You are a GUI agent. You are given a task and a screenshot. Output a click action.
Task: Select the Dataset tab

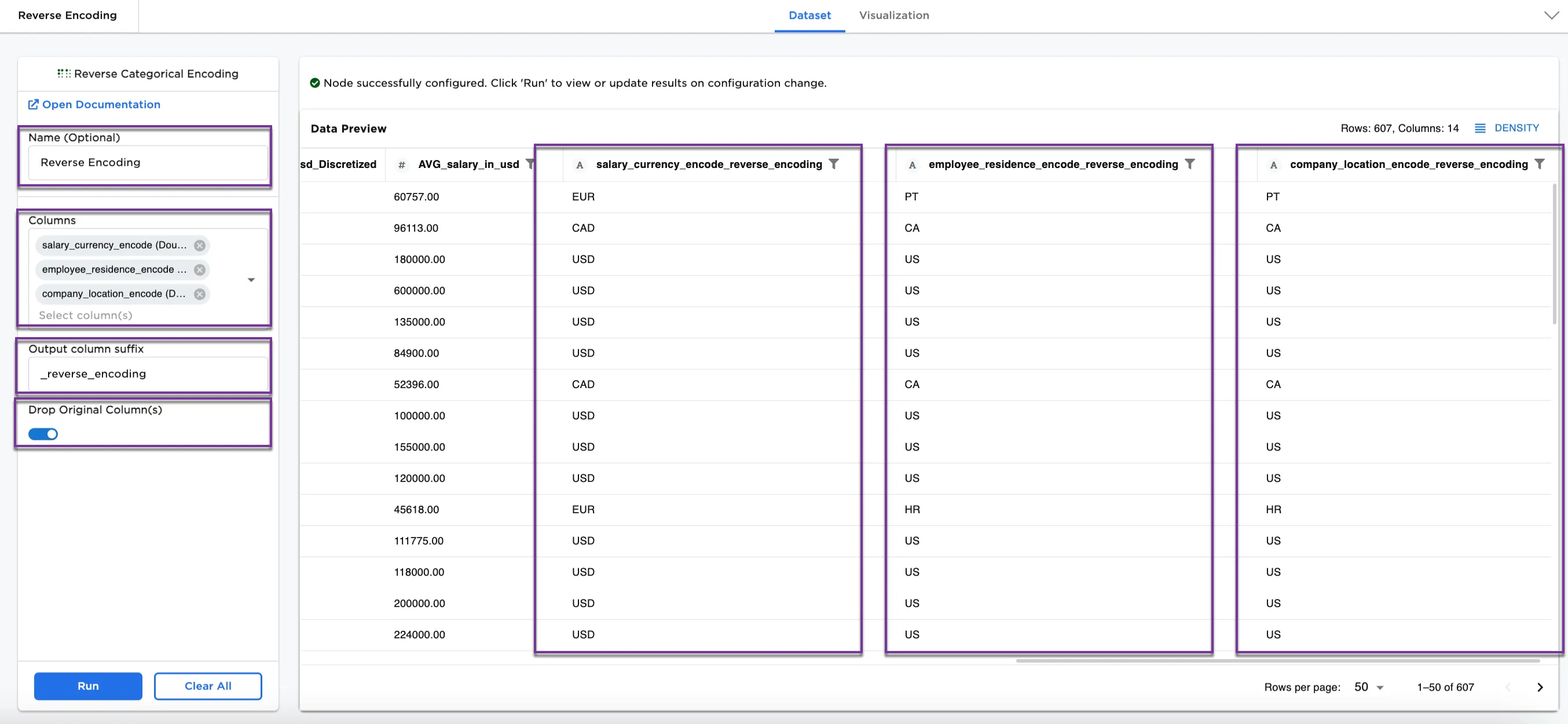pos(809,15)
